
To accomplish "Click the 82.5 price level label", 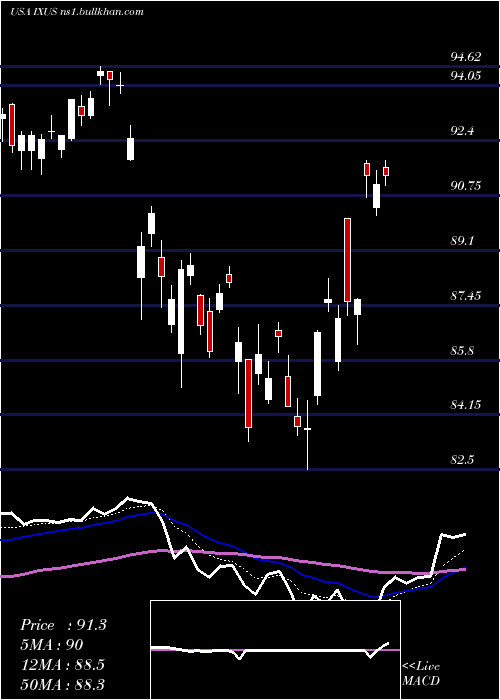I will [462, 460].
